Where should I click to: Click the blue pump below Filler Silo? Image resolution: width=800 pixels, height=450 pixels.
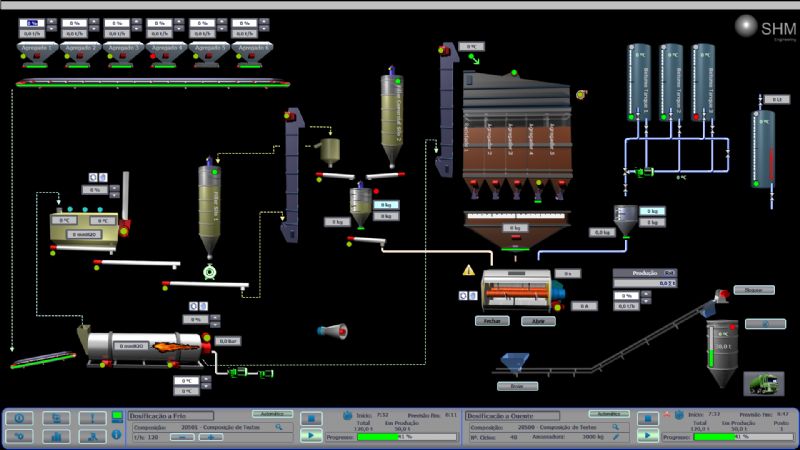click(x=210, y=271)
